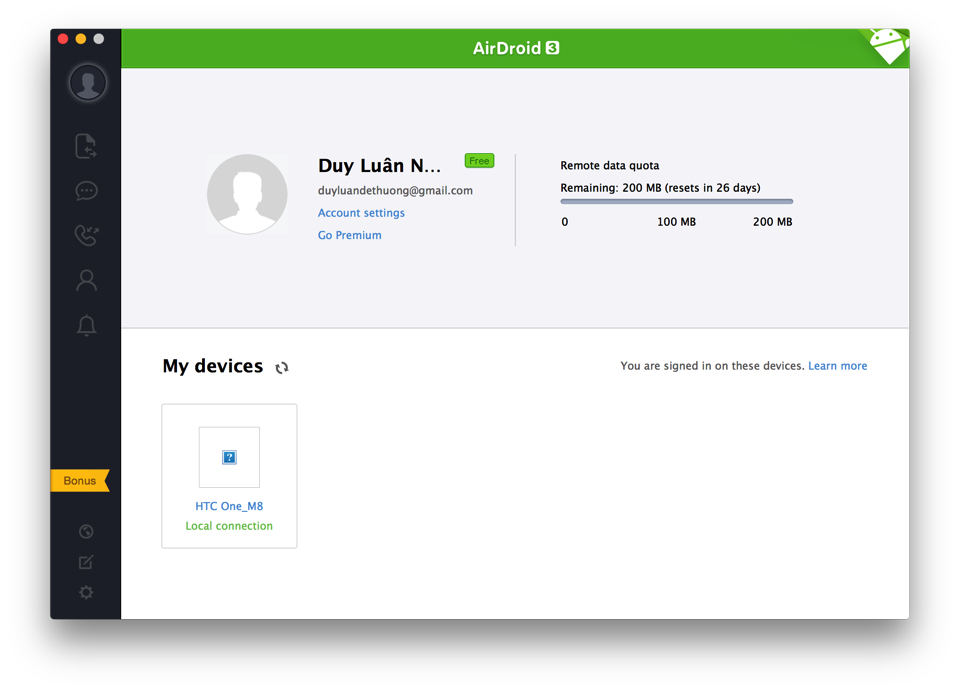Refresh the My devices list

coord(282,367)
